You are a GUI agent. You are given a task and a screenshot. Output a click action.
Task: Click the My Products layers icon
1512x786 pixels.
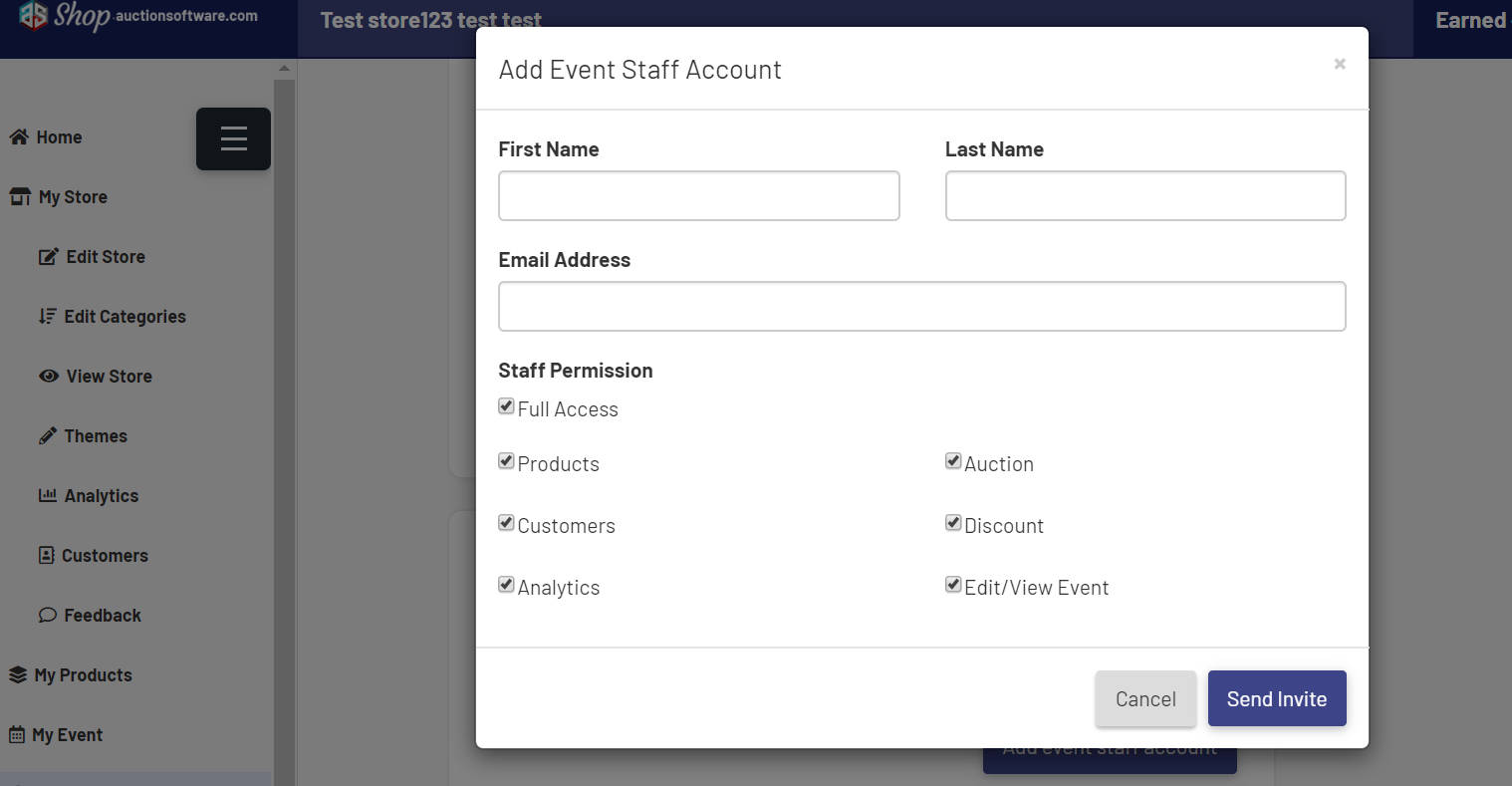pos(18,674)
